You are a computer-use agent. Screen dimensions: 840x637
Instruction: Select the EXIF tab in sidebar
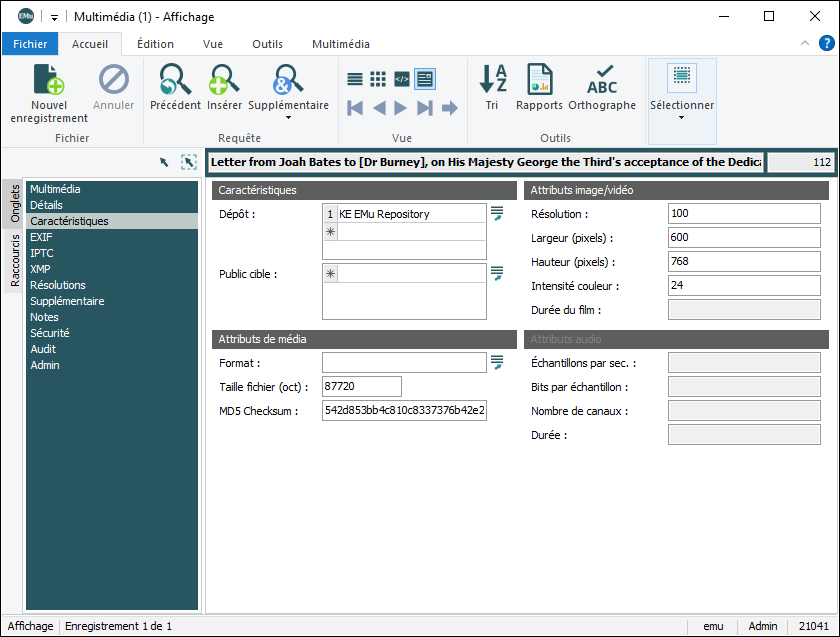(x=41, y=237)
